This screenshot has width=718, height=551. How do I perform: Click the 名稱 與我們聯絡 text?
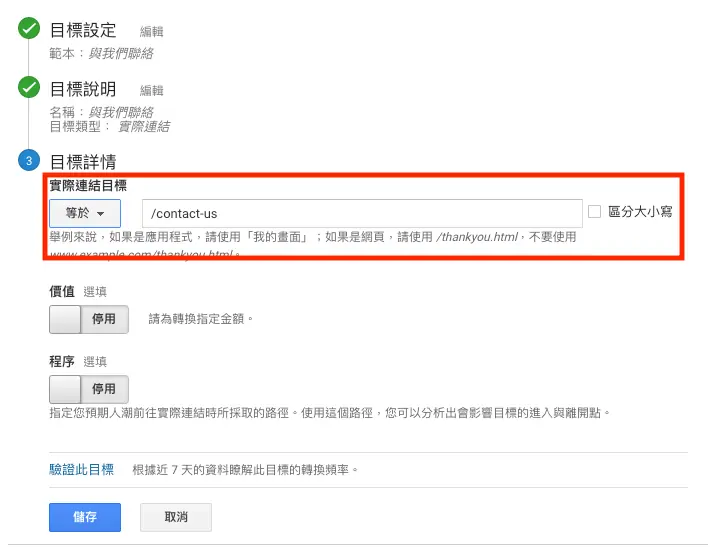coord(102,112)
